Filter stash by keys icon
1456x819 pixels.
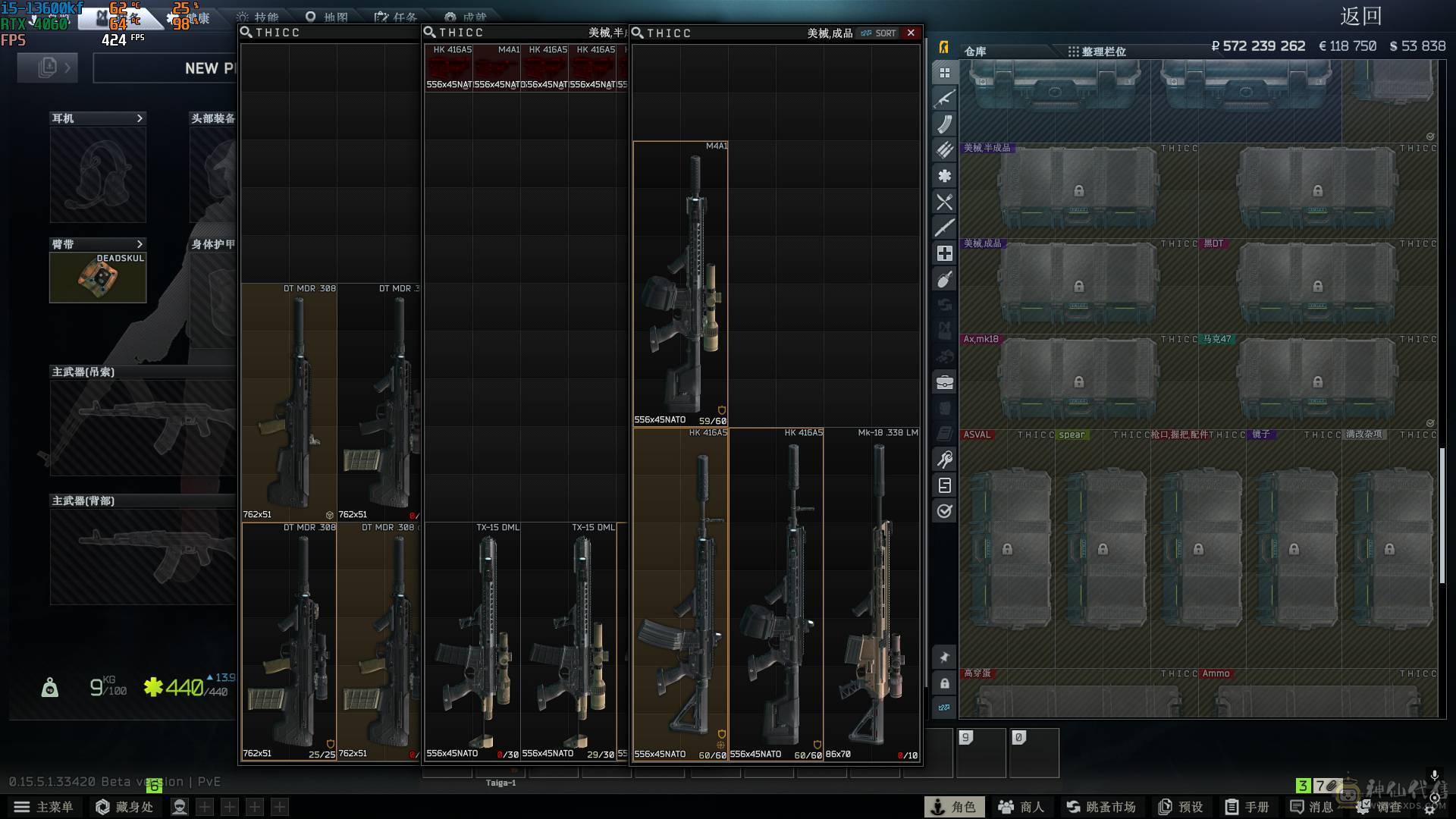click(944, 460)
